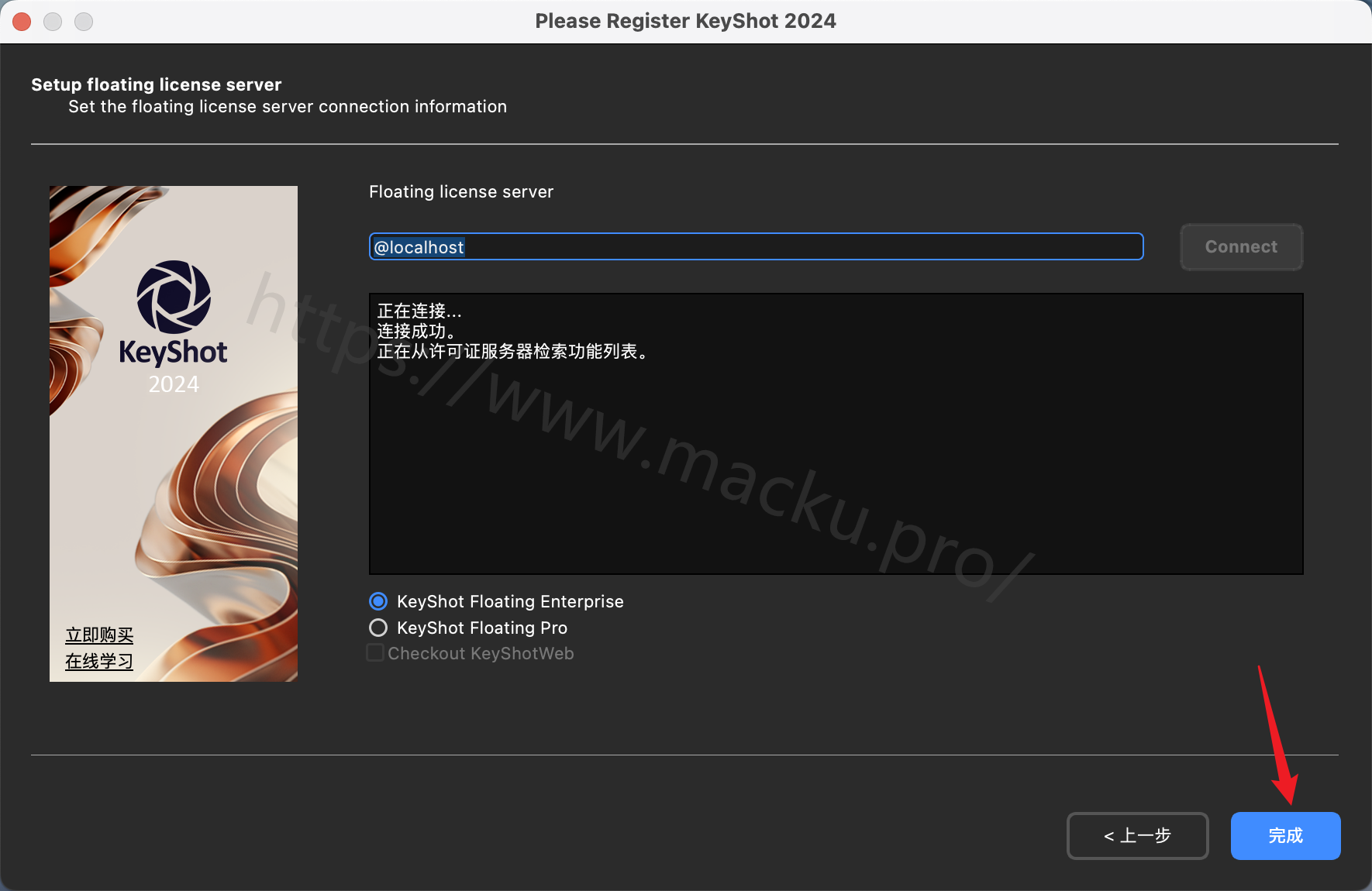Click the Connect button
The image size is (1372, 891).
pos(1241,247)
